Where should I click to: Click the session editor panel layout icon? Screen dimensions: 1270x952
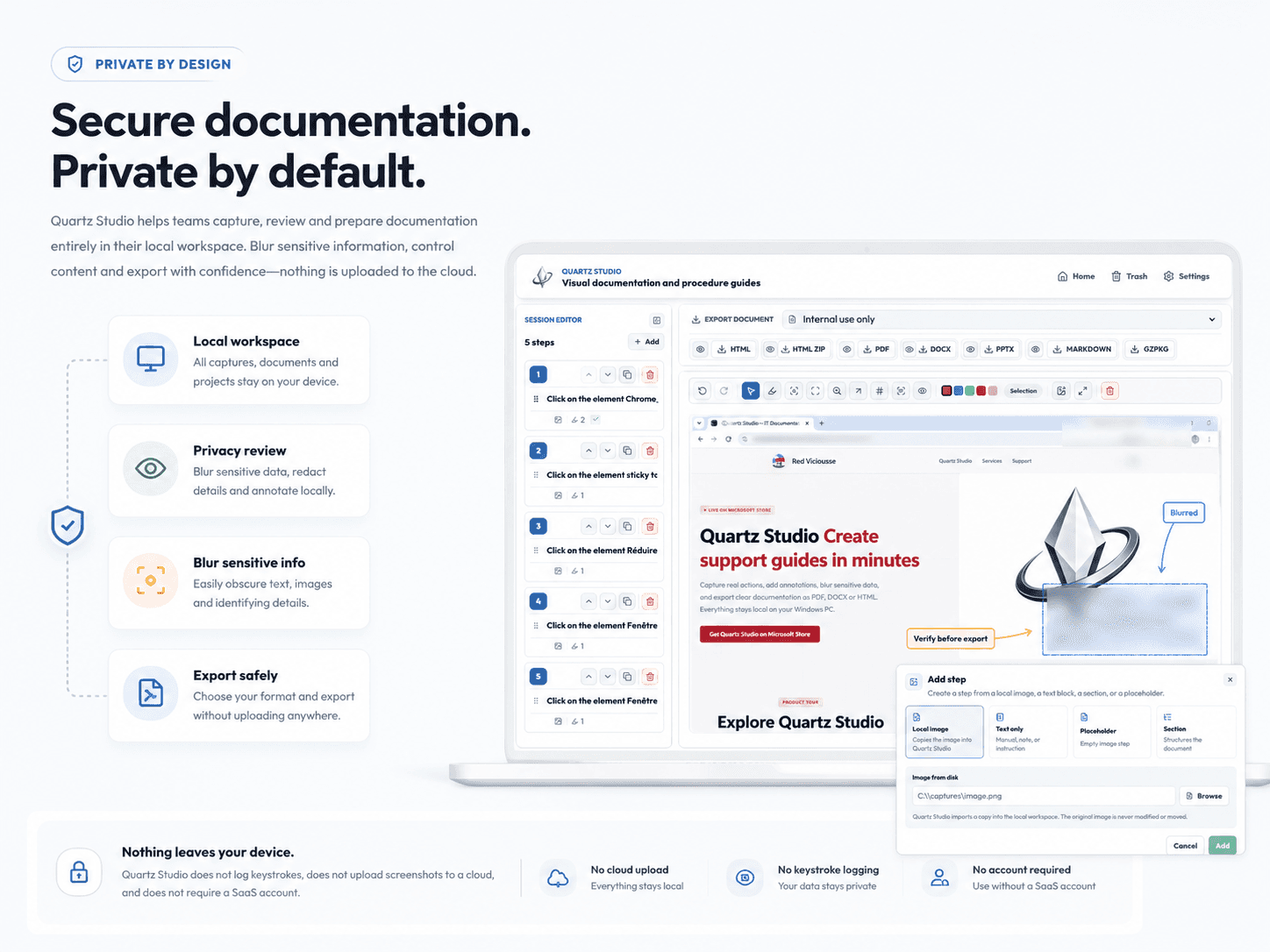[x=656, y=320]
